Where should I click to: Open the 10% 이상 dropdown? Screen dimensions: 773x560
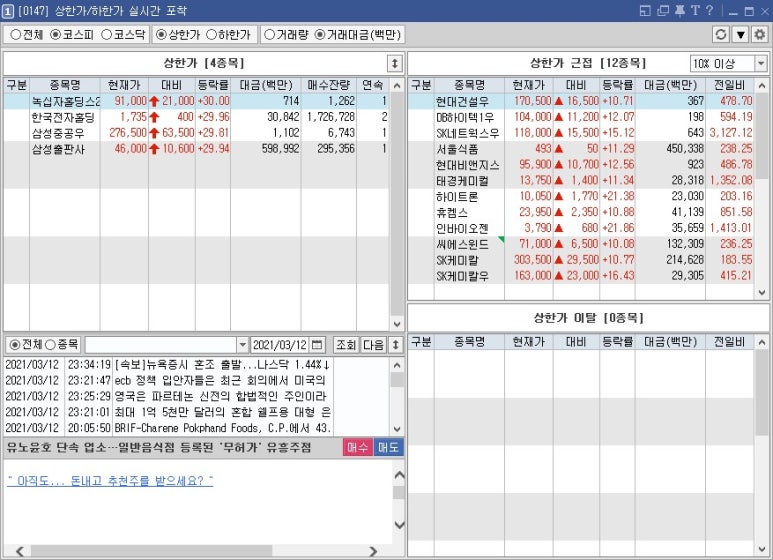pos(761,63)
